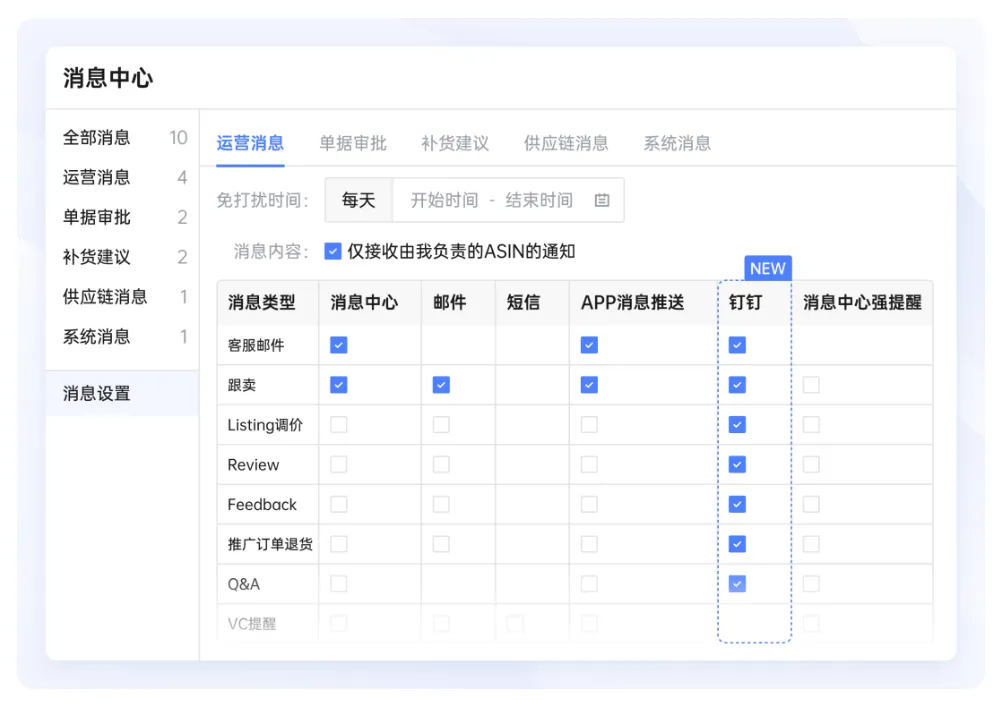Enable 推广订单退货 邮件 checkbox

441,544
